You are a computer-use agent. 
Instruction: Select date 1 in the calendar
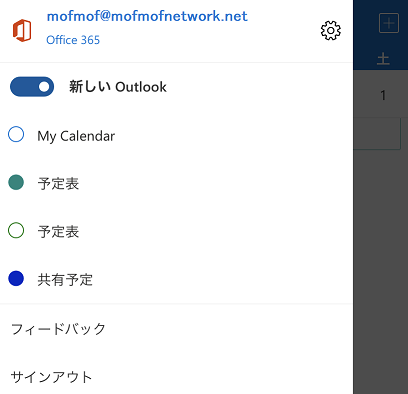(383, 96)
